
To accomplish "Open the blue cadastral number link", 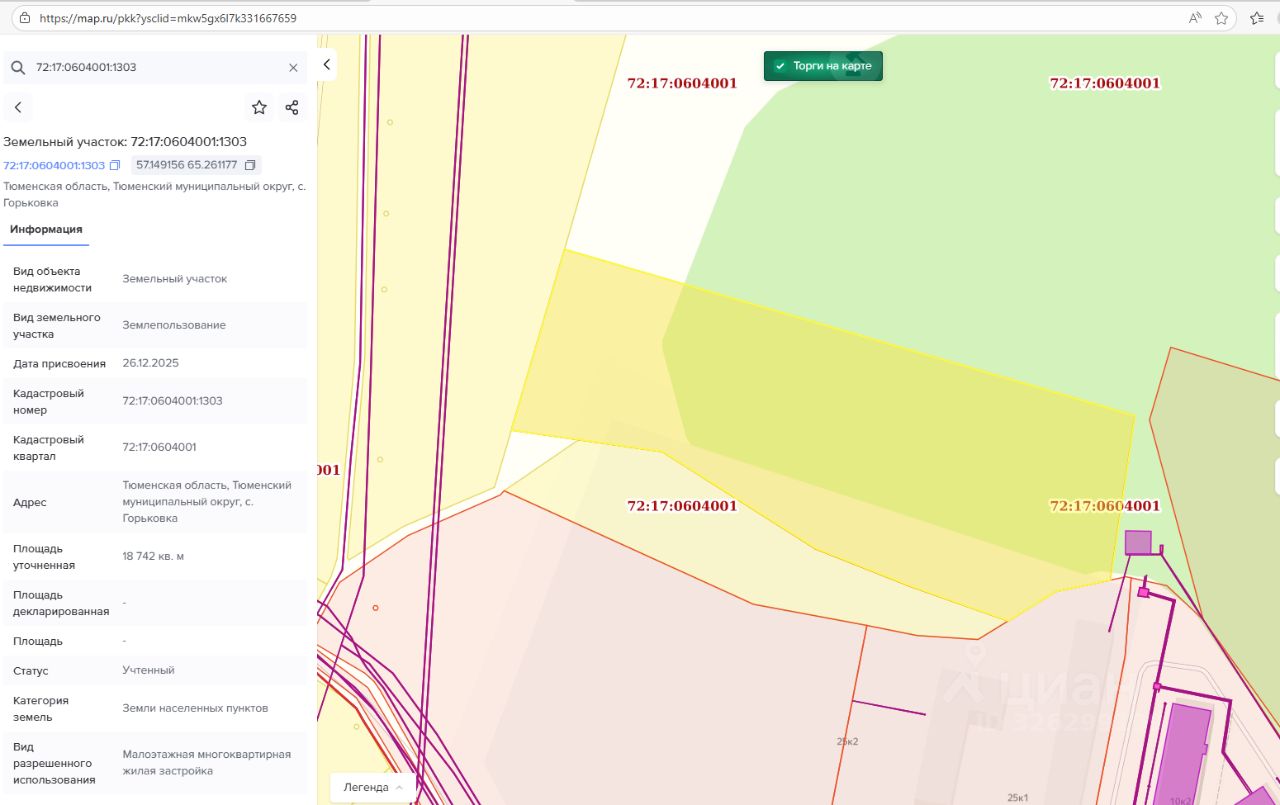I will point(54,165).
